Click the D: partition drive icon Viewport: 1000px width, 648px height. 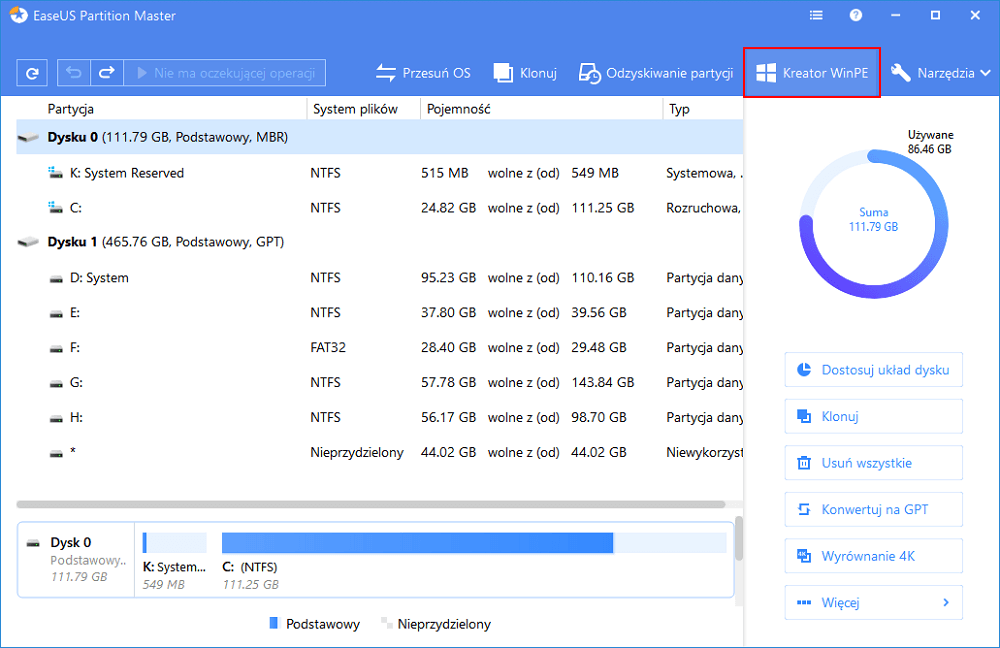tap(56, 279)
